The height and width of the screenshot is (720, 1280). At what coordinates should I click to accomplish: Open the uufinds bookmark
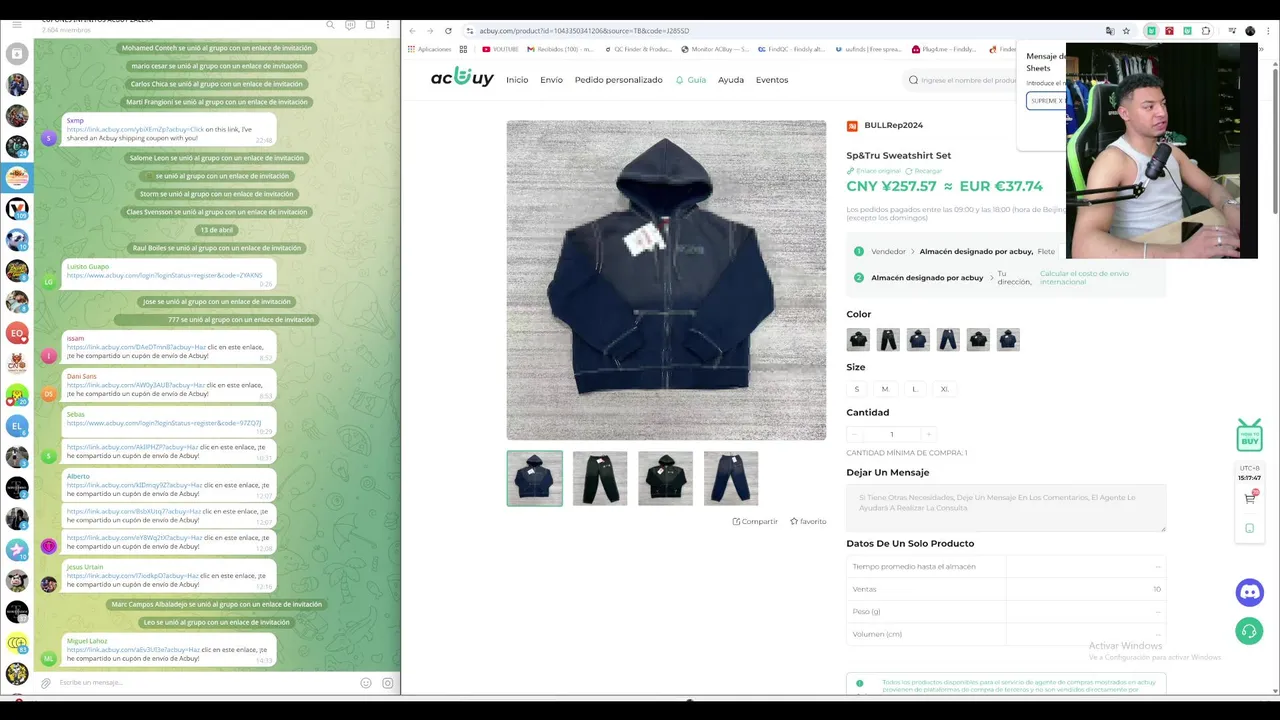pos(867,49)
